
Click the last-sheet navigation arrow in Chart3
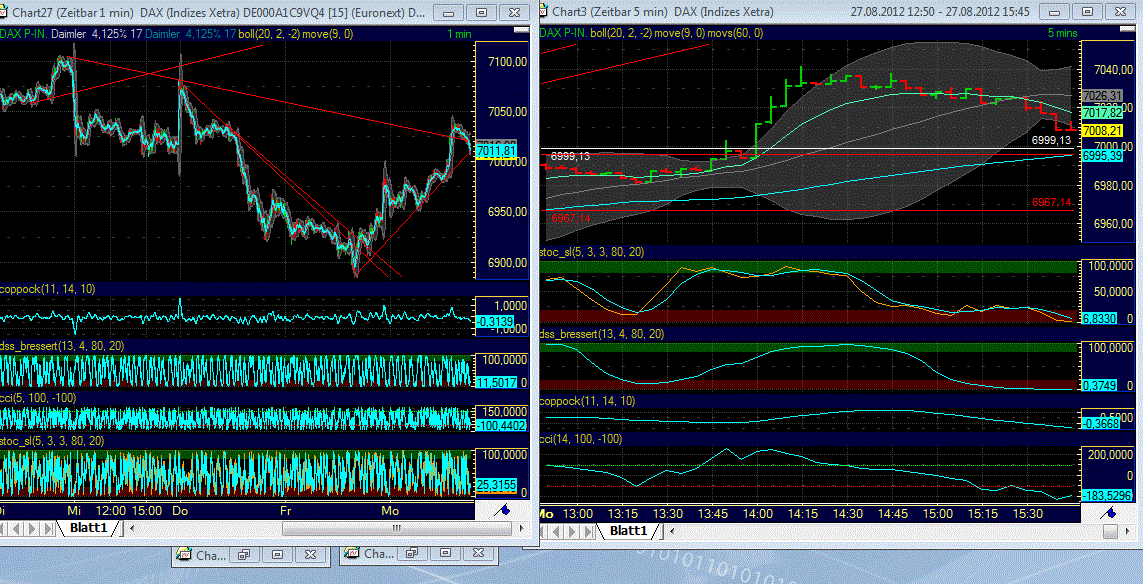pyautogui.click(x=587, y=531)
